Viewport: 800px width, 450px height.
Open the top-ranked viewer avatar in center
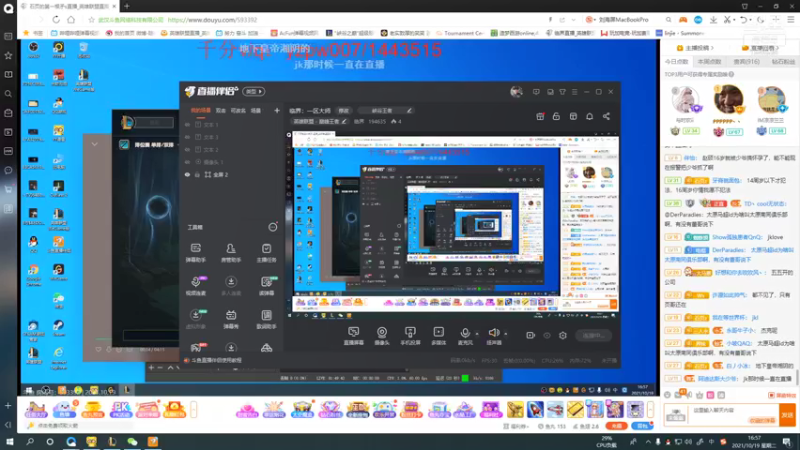tap(728, 99)
